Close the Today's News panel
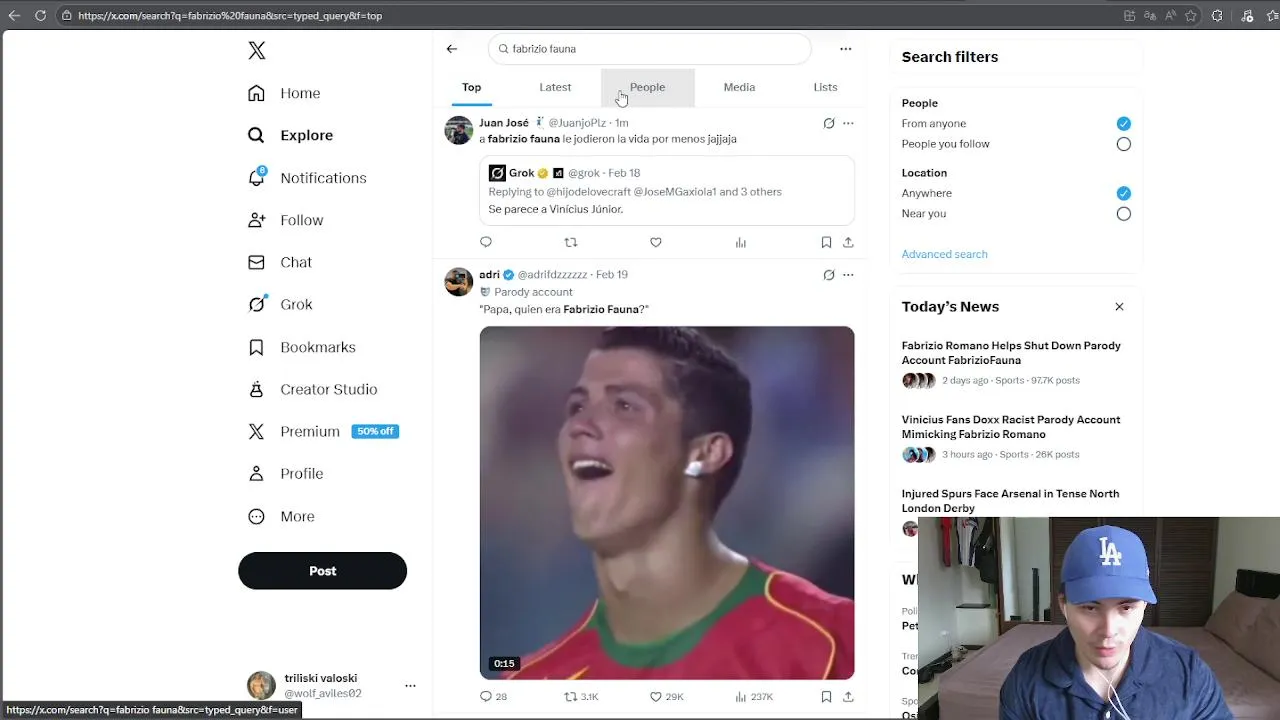This screenshot has height=720, width=1280. [1119, 307]
